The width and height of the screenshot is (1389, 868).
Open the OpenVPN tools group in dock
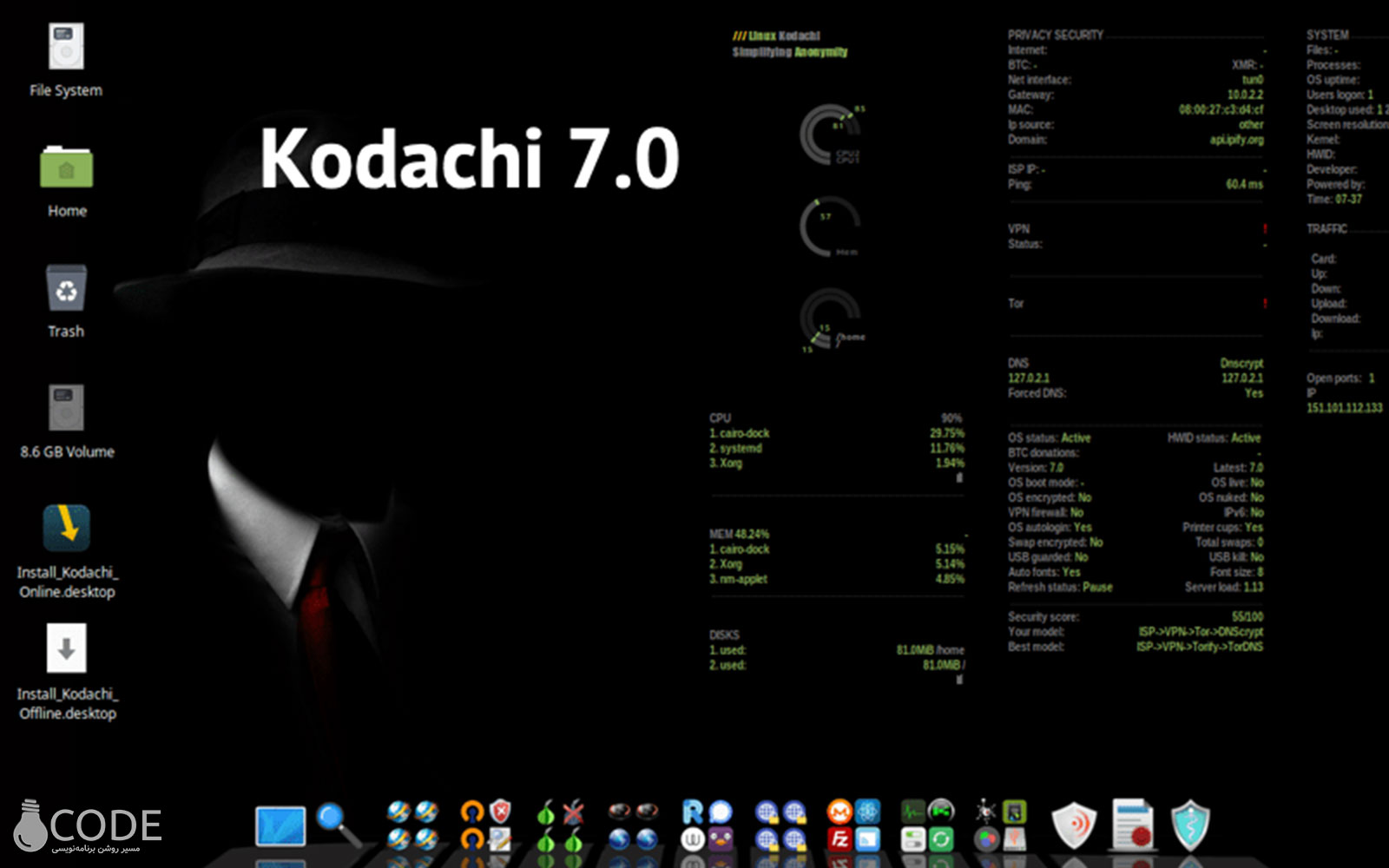tap(486, 825)
